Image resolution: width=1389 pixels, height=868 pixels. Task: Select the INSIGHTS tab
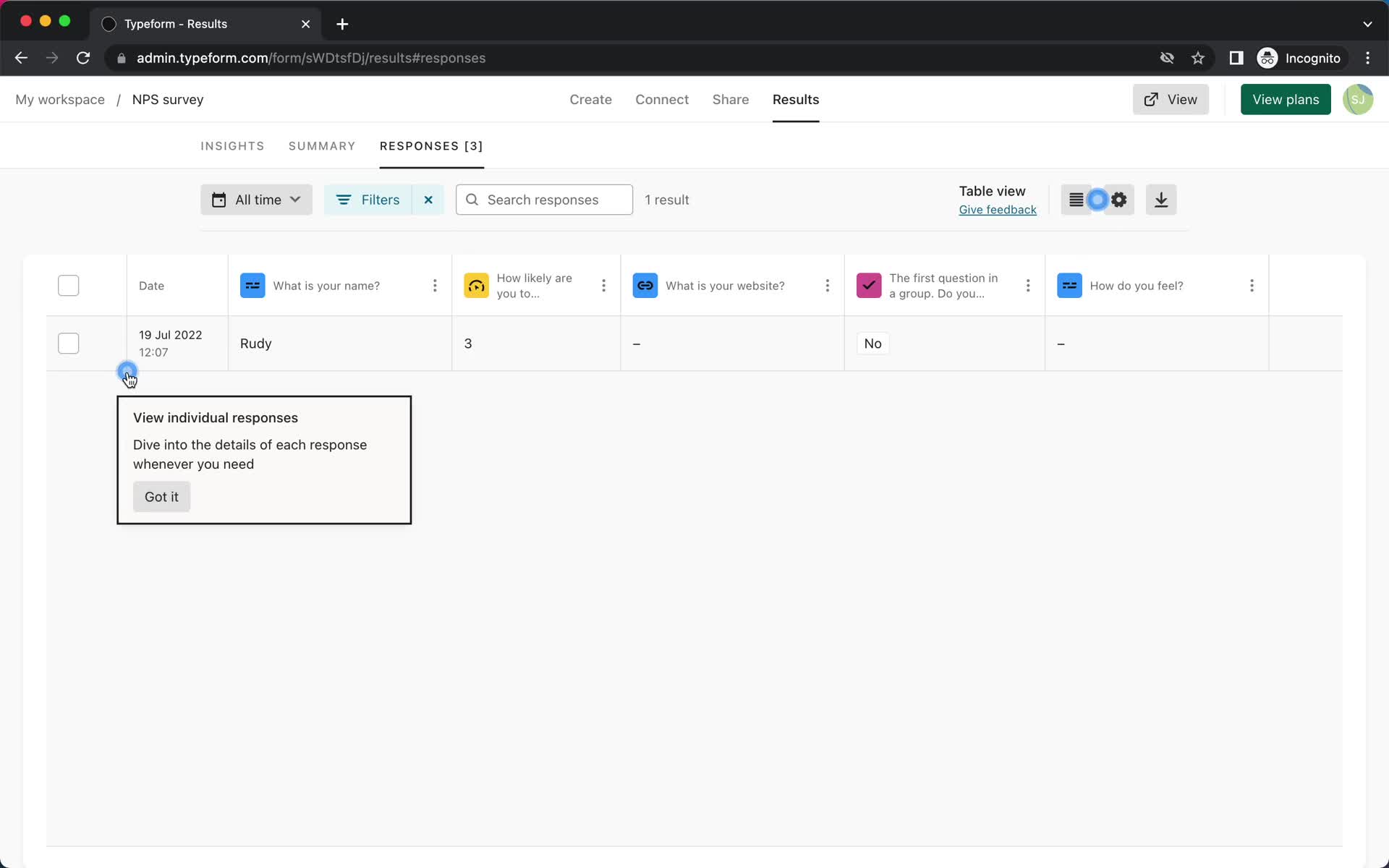coord(232,146)
